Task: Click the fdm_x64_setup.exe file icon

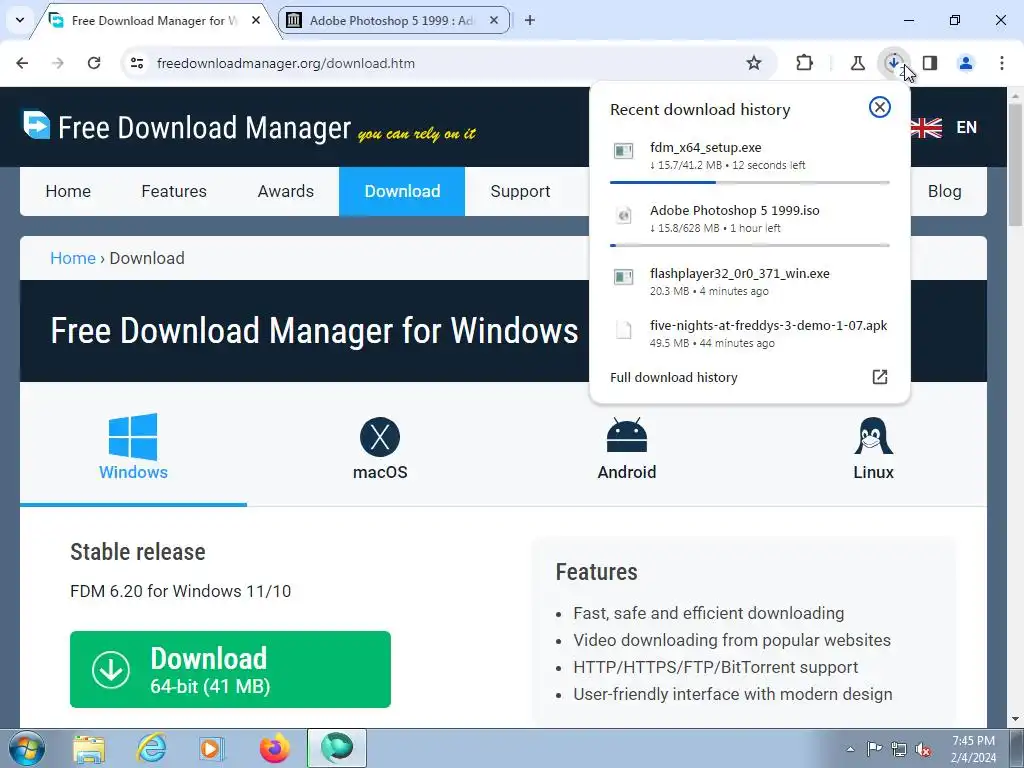Action: tap(624, 152)
